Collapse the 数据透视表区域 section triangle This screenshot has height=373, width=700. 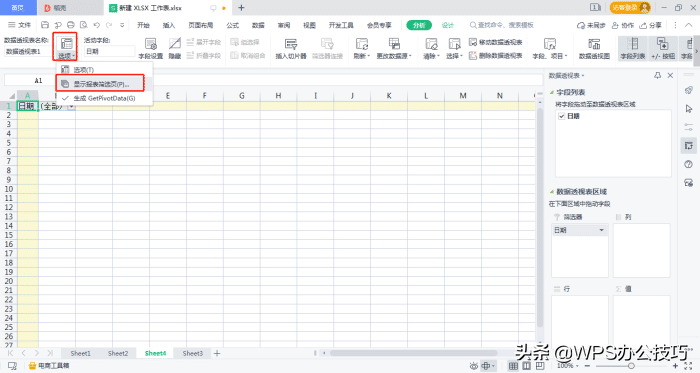point(552,192)
